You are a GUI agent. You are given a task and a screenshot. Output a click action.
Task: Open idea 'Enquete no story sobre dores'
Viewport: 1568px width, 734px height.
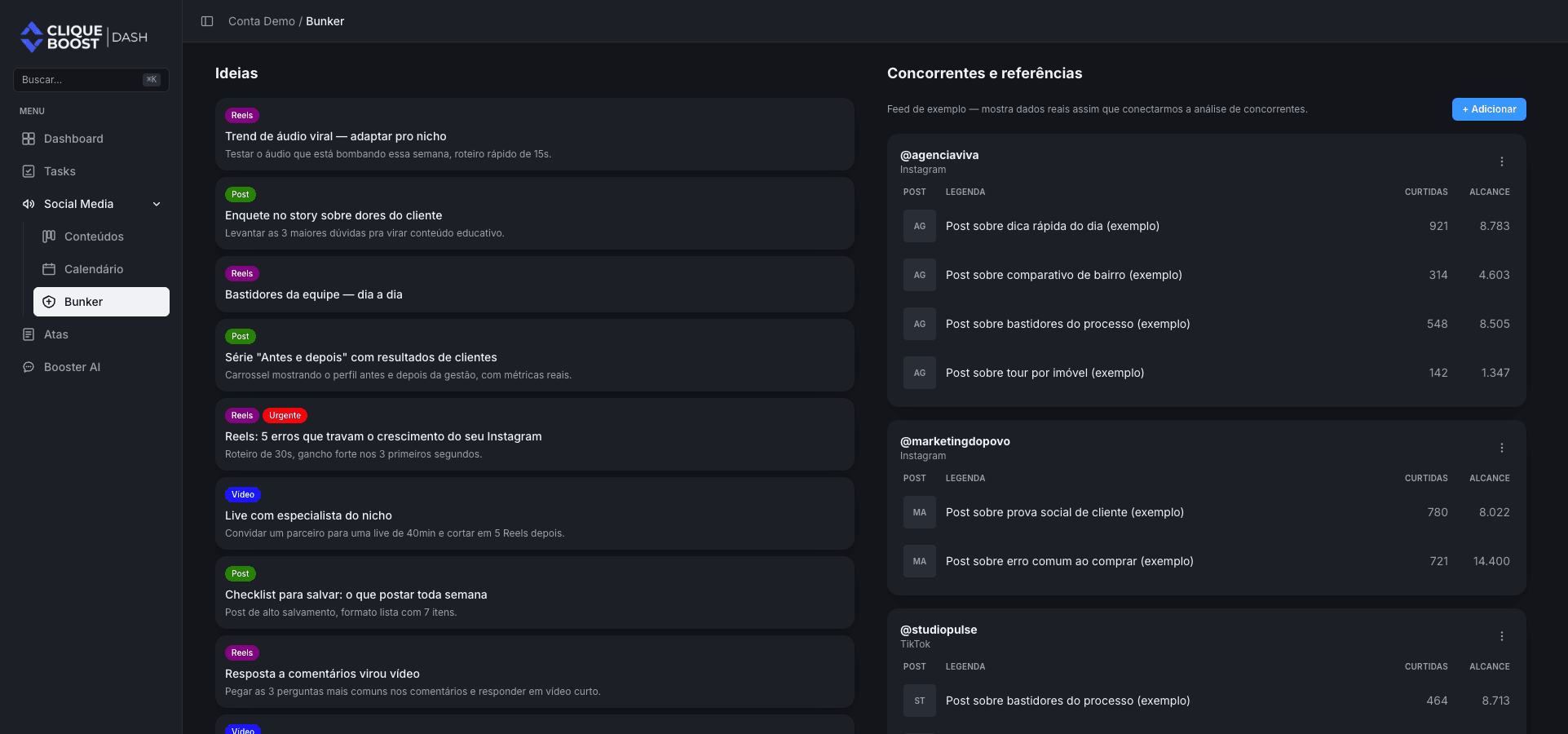pos(535,214)
